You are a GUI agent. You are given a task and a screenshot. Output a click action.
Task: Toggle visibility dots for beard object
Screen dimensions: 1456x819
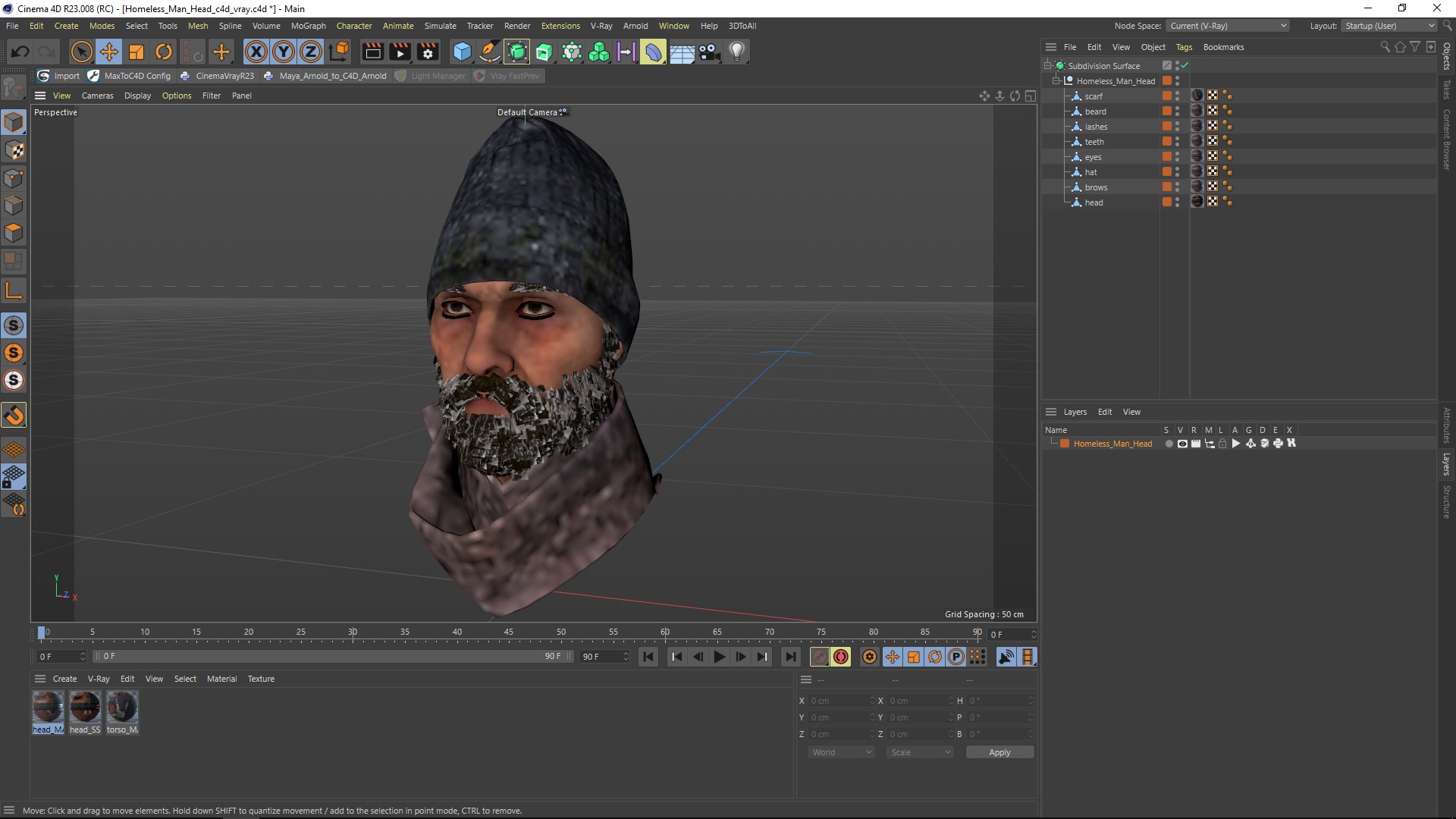coord(1177,111)
